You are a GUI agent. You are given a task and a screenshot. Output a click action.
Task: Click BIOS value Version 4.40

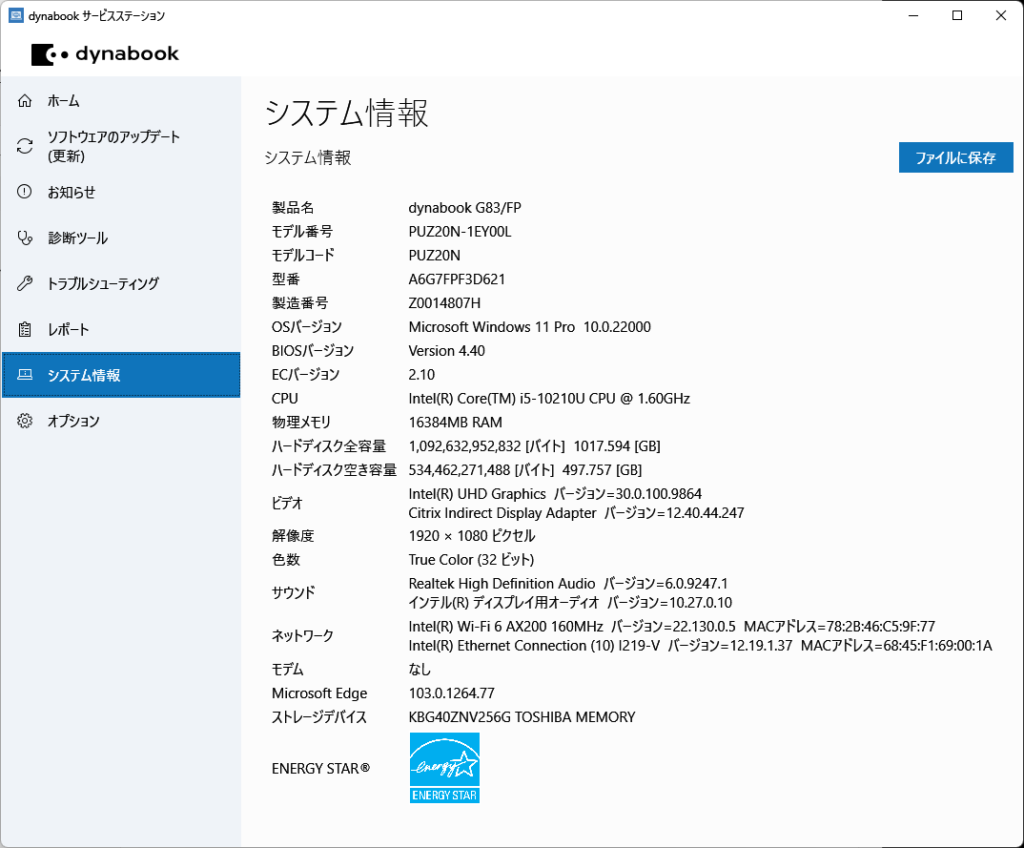(x=447, y=351)
